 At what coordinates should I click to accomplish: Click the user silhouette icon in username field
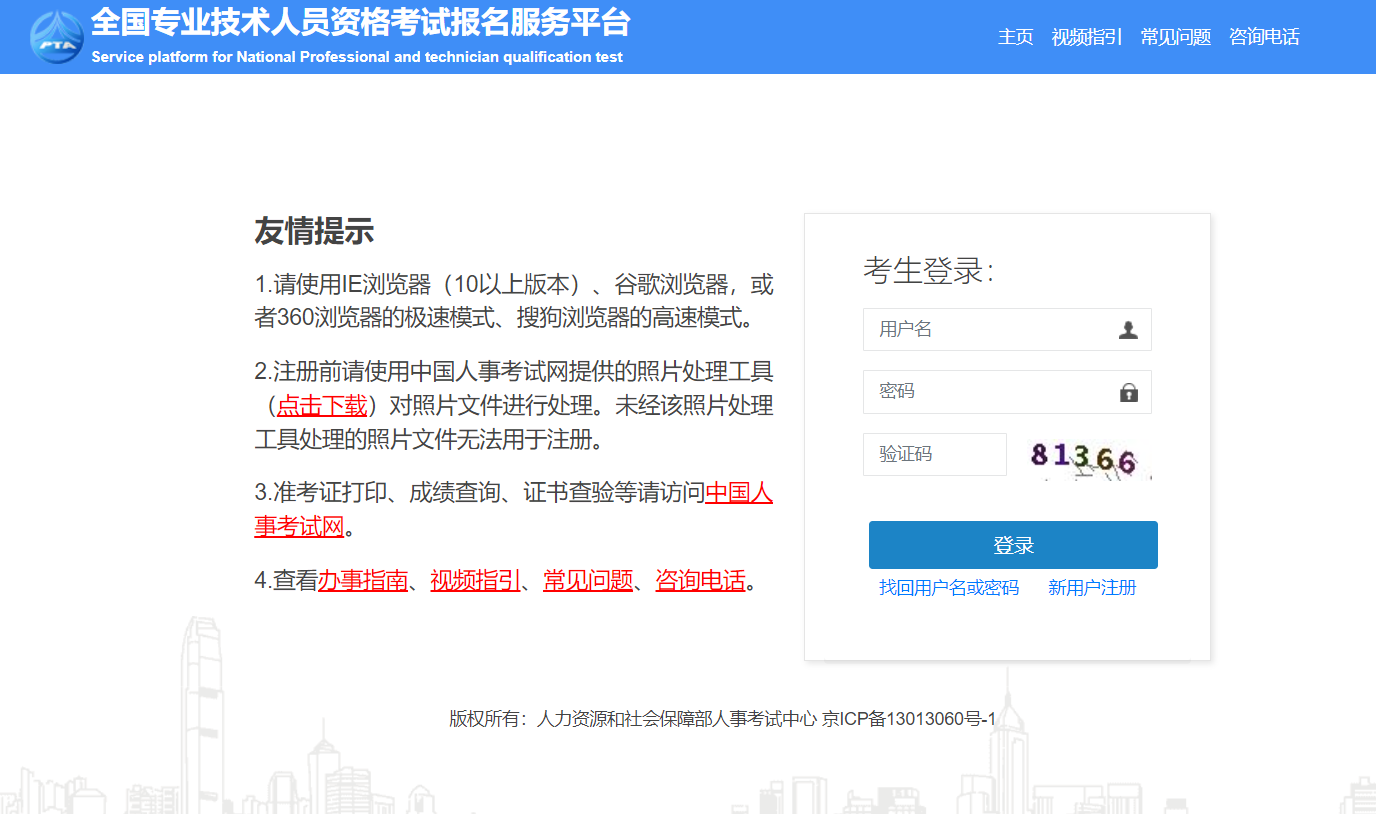pos(1128,330)
